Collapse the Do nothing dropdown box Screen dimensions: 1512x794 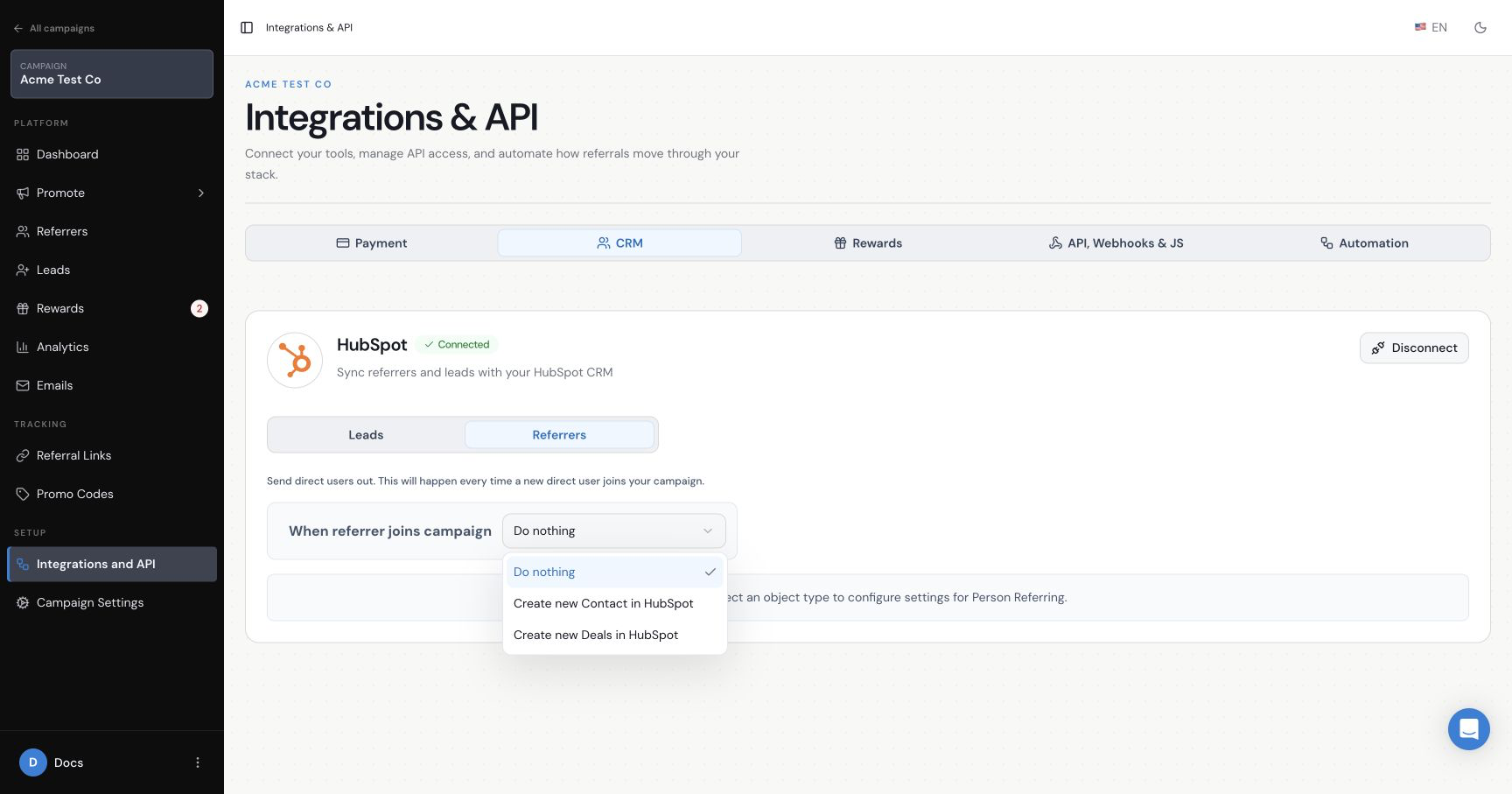(614, 531)
